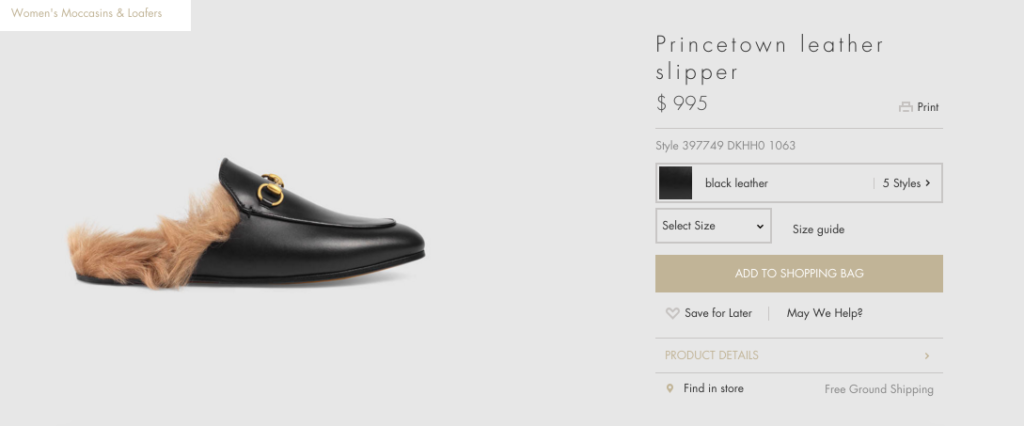The height and width of the screenshot is (426, 1024).
Task: Select the black leather color swatch
Action: (675, 183)
